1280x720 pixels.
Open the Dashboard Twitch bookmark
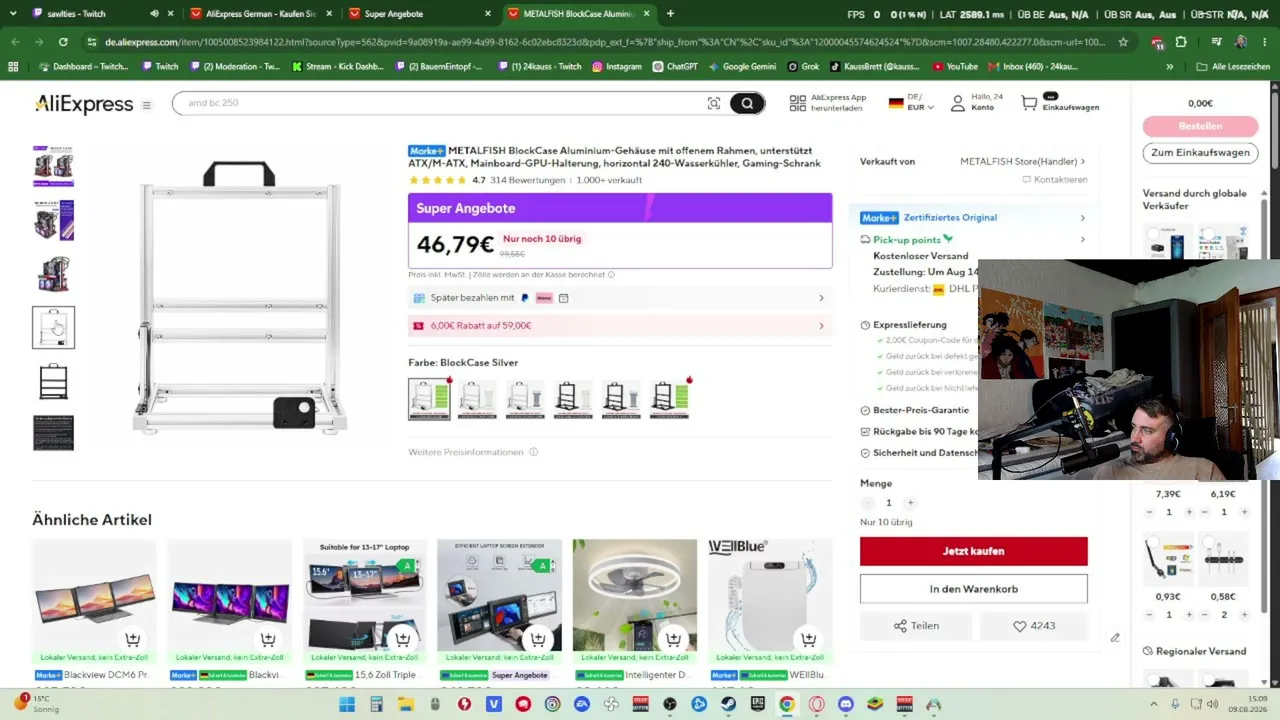pos(83,66)
